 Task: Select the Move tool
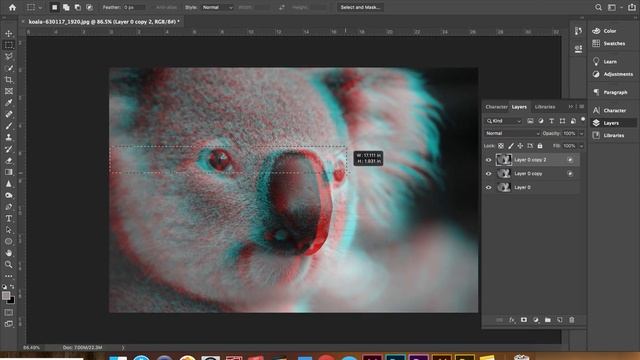[x=9, y=33]
